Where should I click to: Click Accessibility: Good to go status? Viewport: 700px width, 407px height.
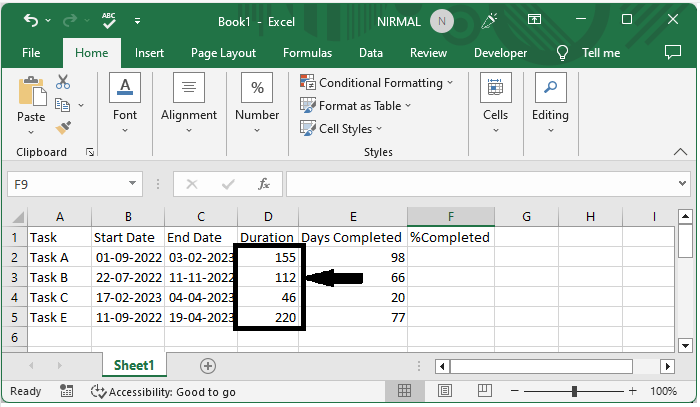[x=163, y=391]
